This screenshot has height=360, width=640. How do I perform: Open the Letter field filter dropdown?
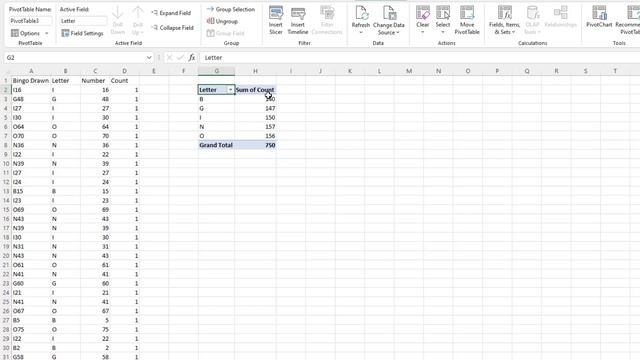click(230, 90)
